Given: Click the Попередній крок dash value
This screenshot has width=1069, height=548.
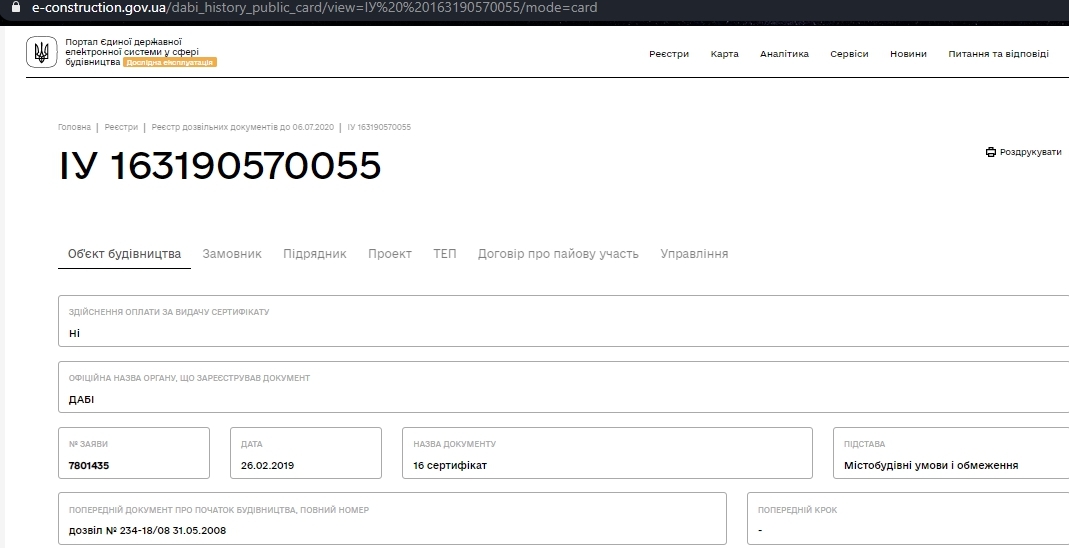Looking at the screenshot, I should pyautogui.click(x=760, y=530).
